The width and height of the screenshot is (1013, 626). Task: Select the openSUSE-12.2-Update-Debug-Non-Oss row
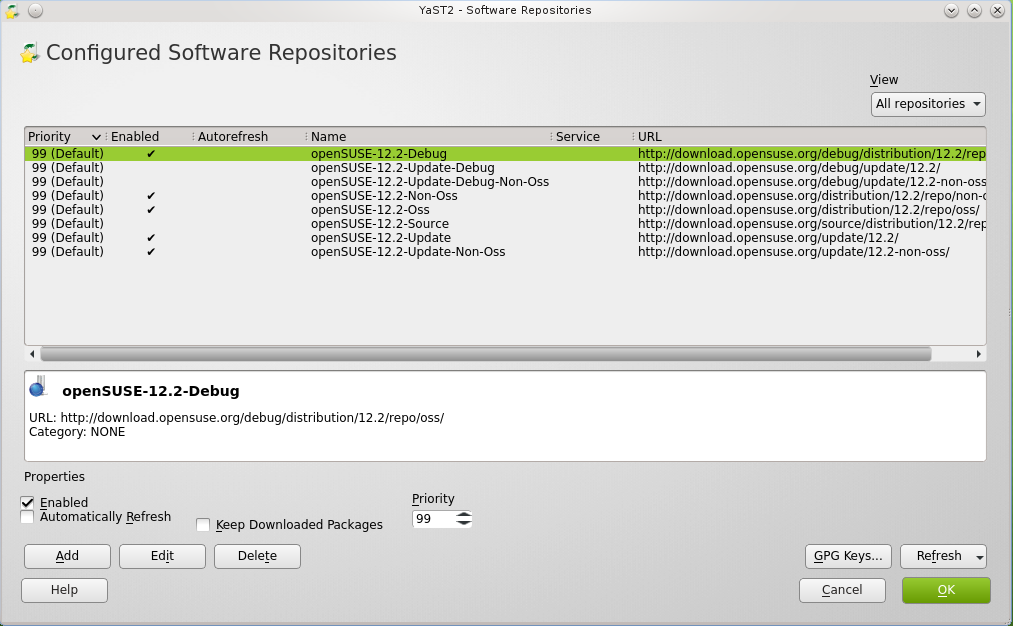pyautogui.click(x=505, y=182)
